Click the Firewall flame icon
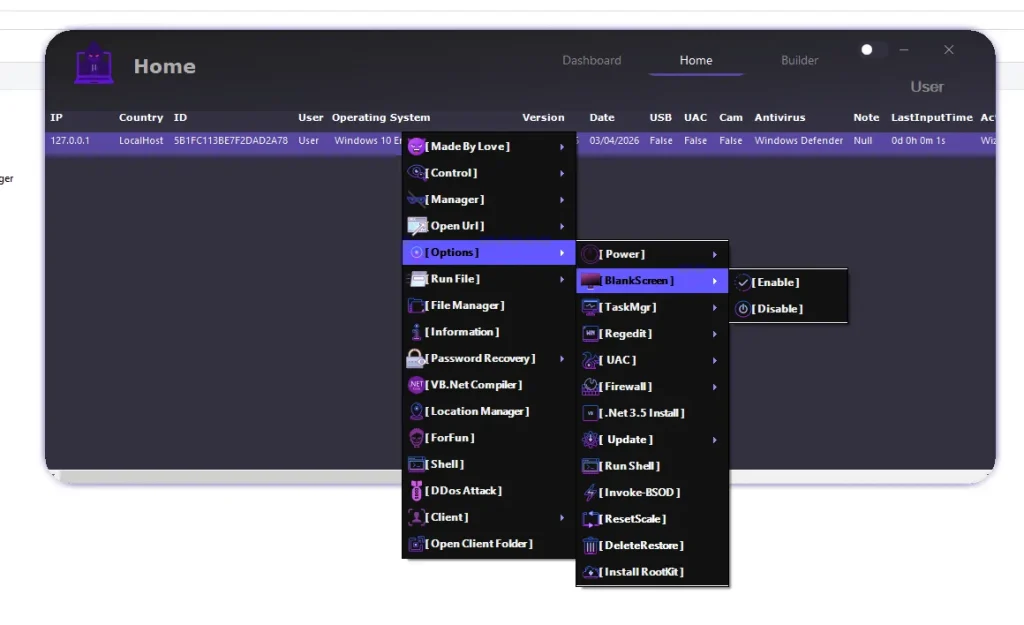 pyautogui.click(x=590, y=386)
